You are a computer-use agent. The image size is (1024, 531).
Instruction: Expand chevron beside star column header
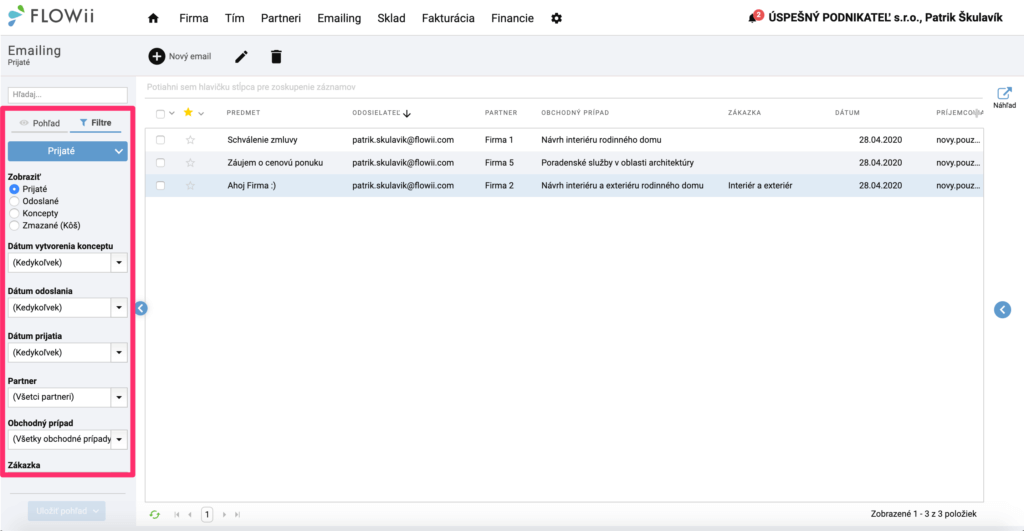[x=201, y=114]
